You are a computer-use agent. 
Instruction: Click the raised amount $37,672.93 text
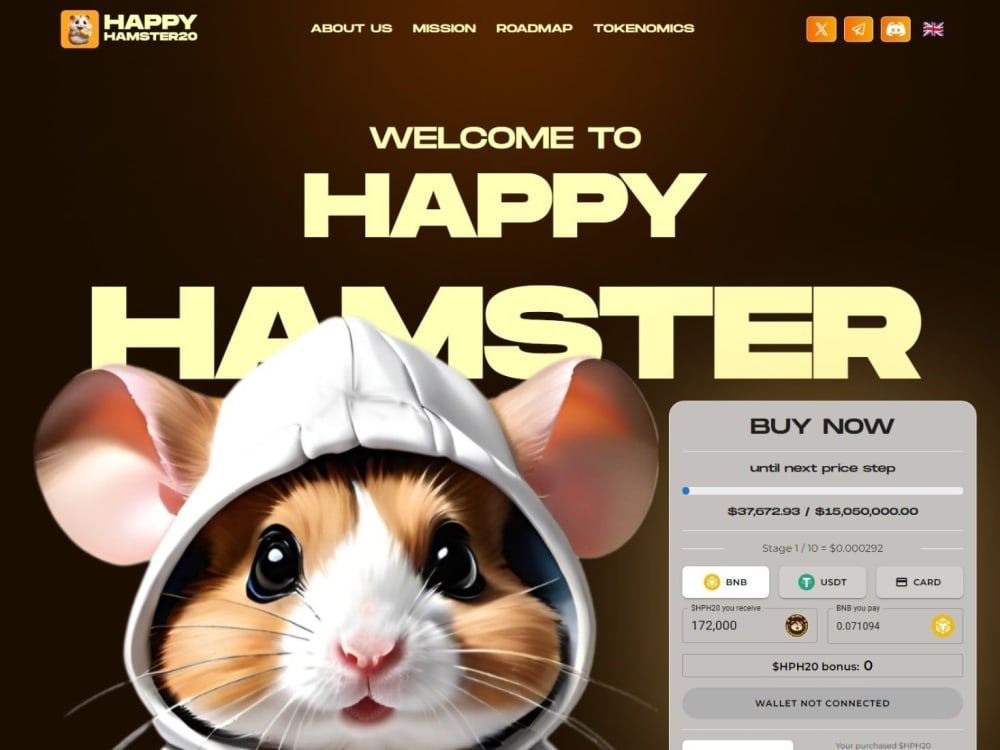click(763, 511)
